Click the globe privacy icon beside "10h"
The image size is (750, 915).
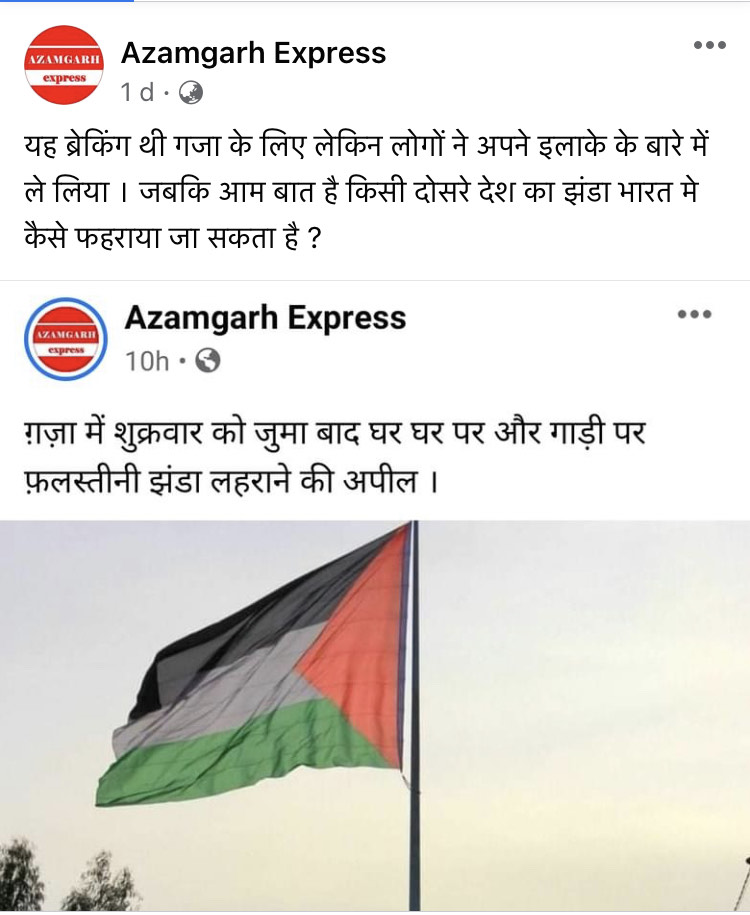[x=208, y=361]
